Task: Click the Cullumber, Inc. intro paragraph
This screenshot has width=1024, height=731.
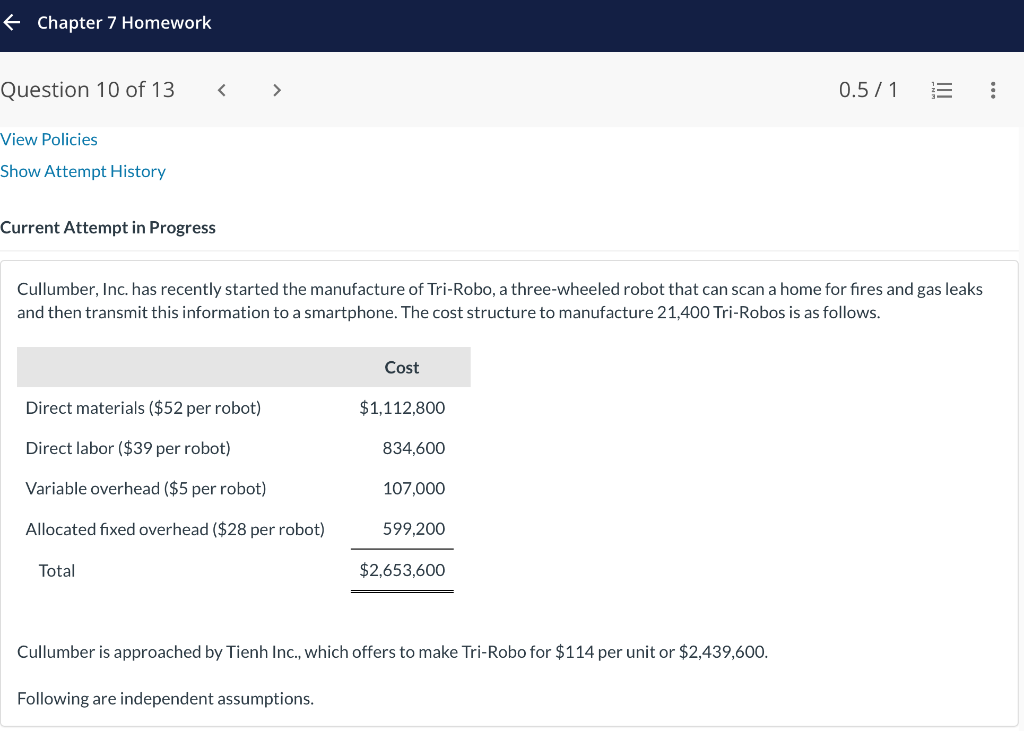Action: (x=500, y=301)
